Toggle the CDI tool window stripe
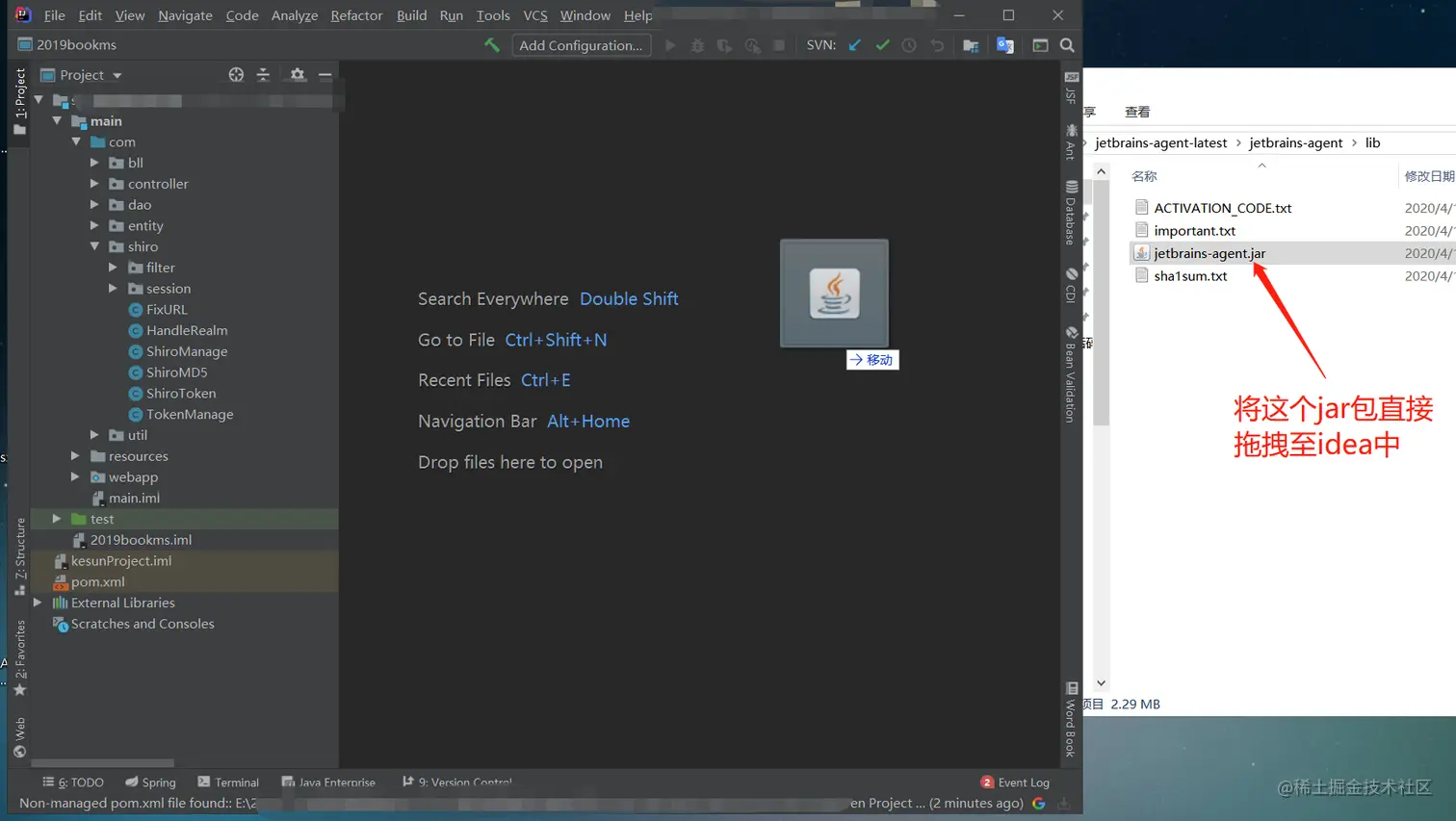 [1071, 285]
